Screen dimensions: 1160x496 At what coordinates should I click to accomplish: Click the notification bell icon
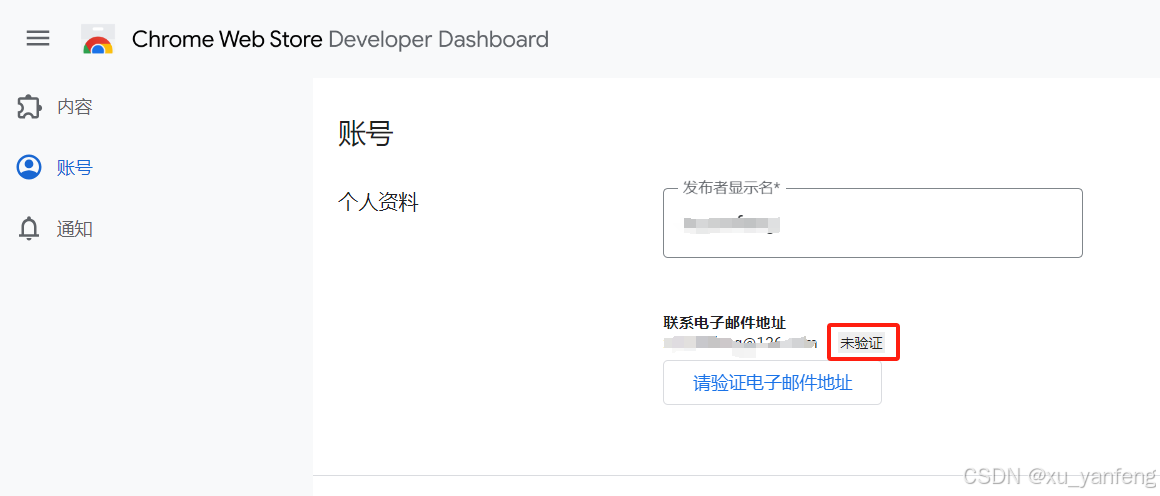[x=29, y=229]
